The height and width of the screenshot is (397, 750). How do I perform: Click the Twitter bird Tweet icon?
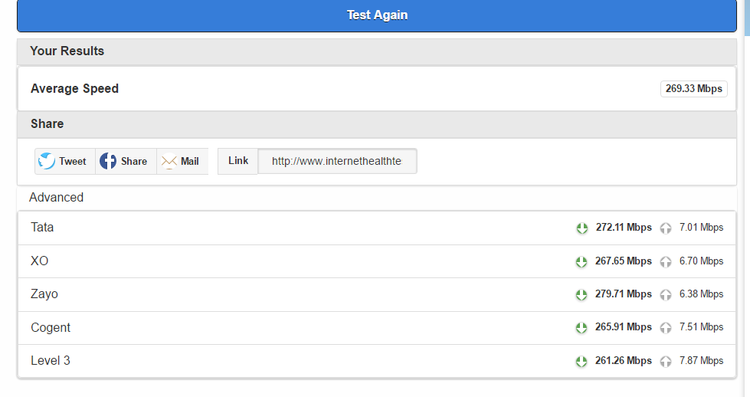click(x=47, y=161)
